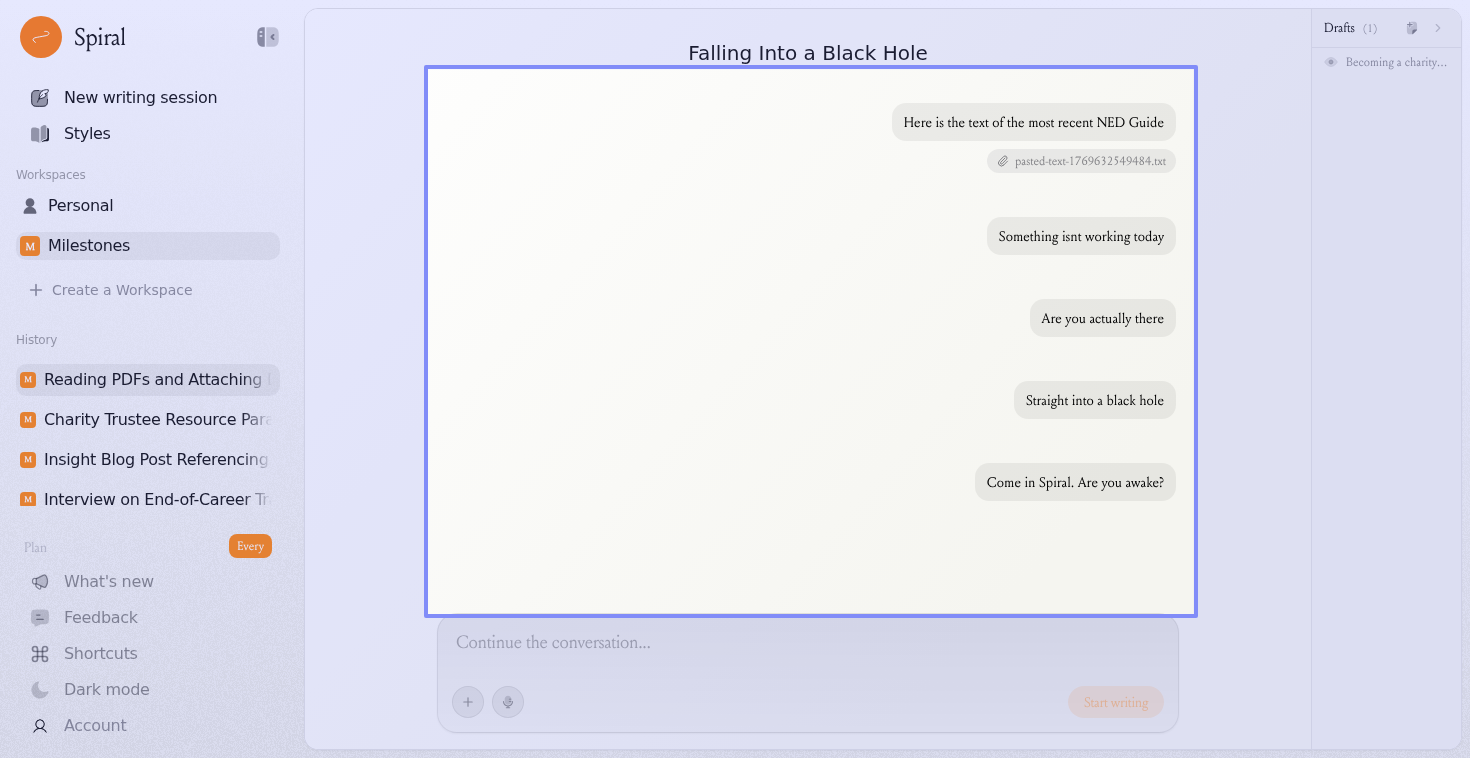Click the Start writing button
The width and height of the screenshot is (1470, 758).
(x=1115, y=702)
